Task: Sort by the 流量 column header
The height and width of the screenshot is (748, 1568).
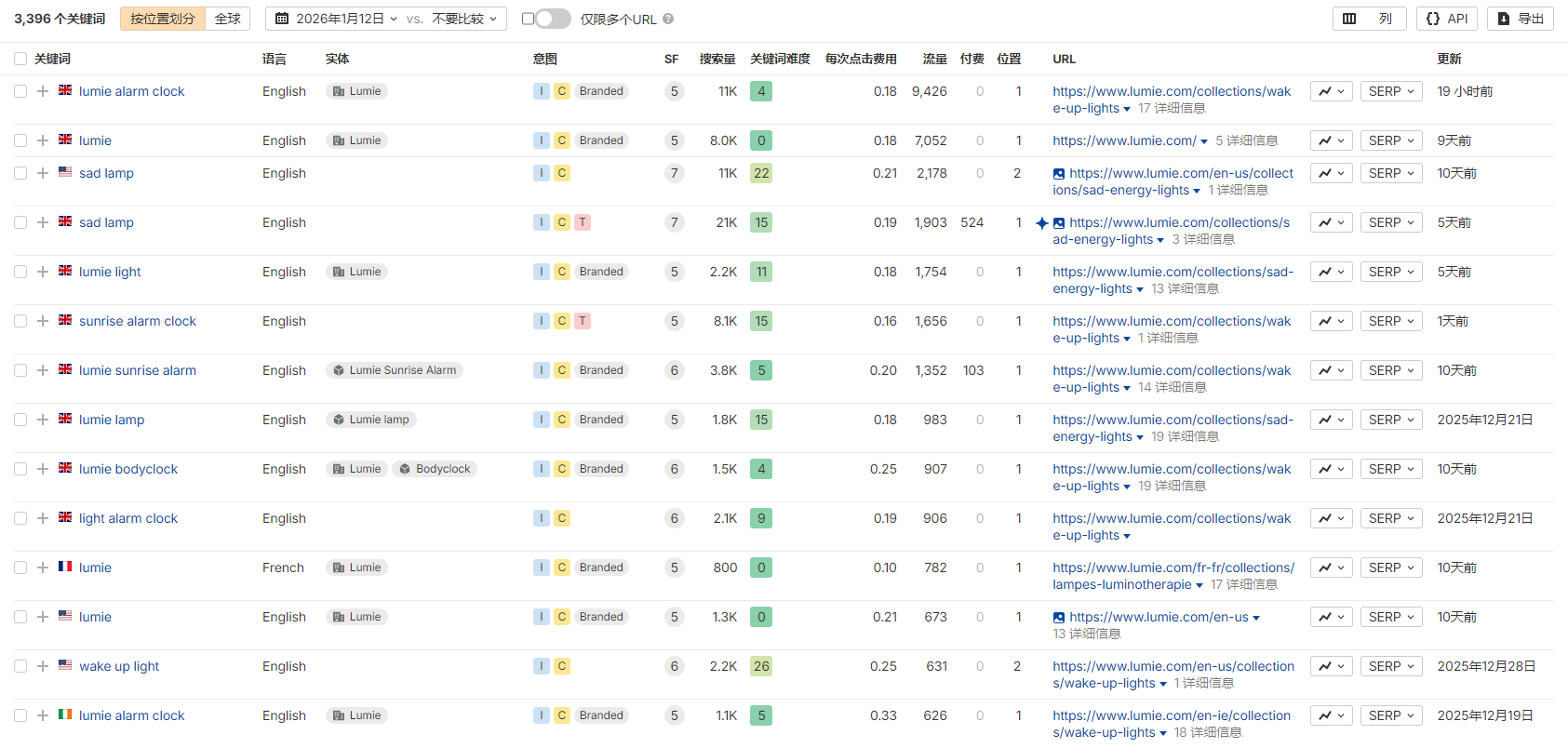Action: pos(934,59)
